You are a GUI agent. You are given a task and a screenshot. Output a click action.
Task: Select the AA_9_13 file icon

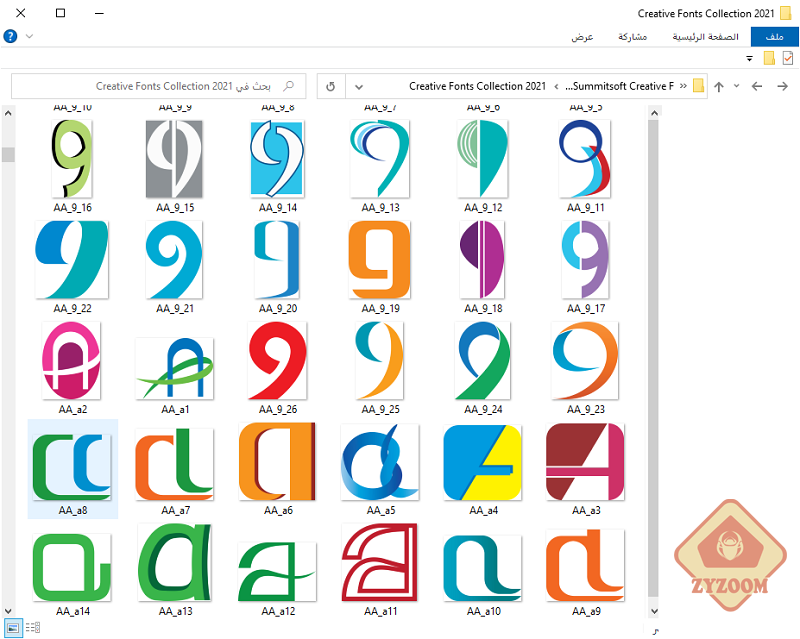380,159
